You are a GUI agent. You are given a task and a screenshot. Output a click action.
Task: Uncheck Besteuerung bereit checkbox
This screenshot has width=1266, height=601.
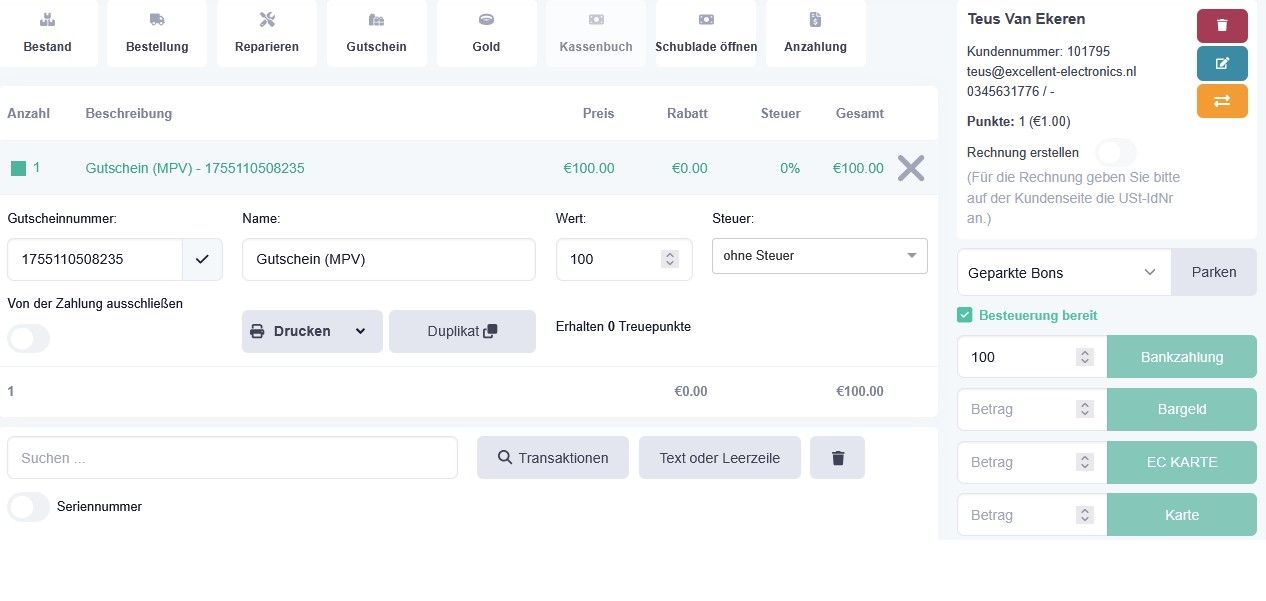(965, 315)
